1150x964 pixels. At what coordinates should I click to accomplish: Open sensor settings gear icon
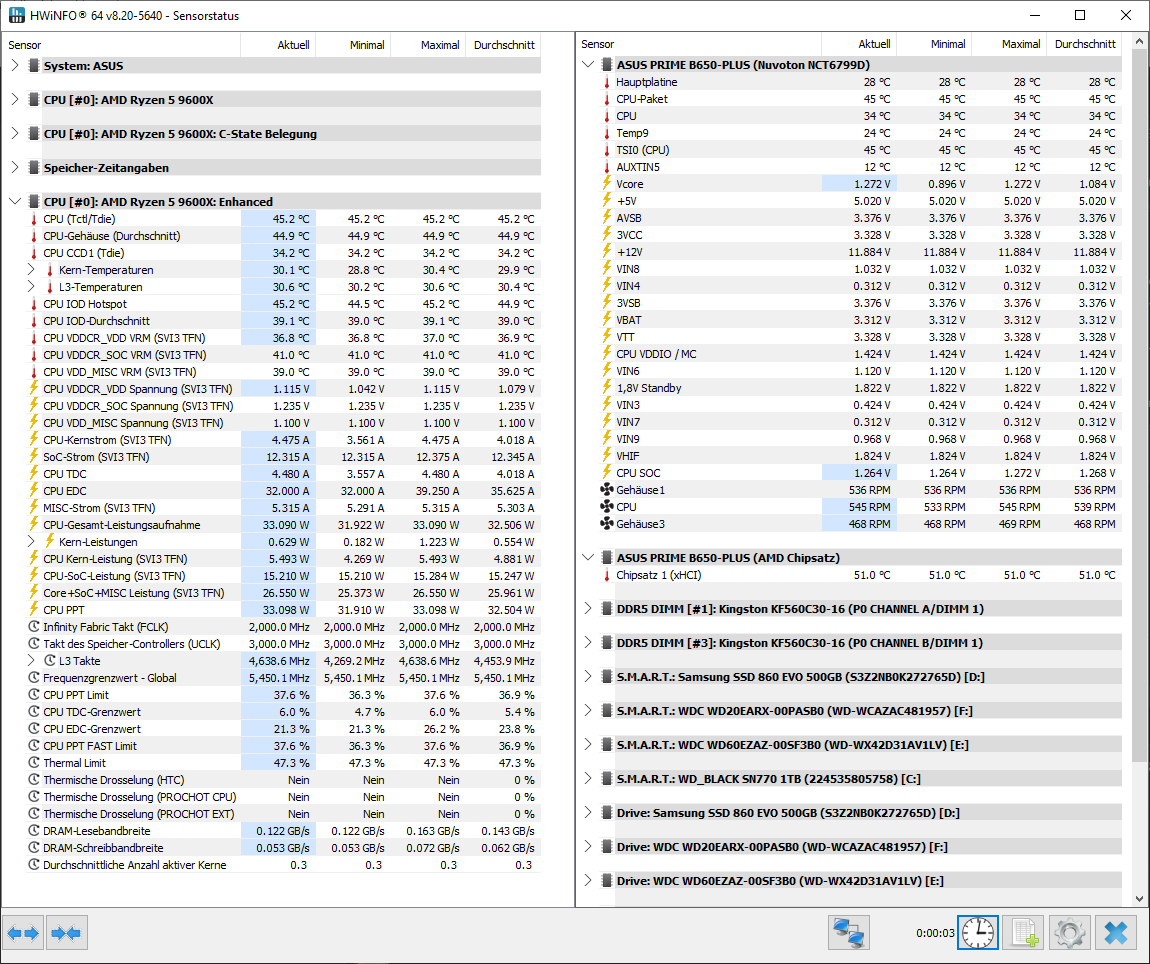pos(1069,933)
